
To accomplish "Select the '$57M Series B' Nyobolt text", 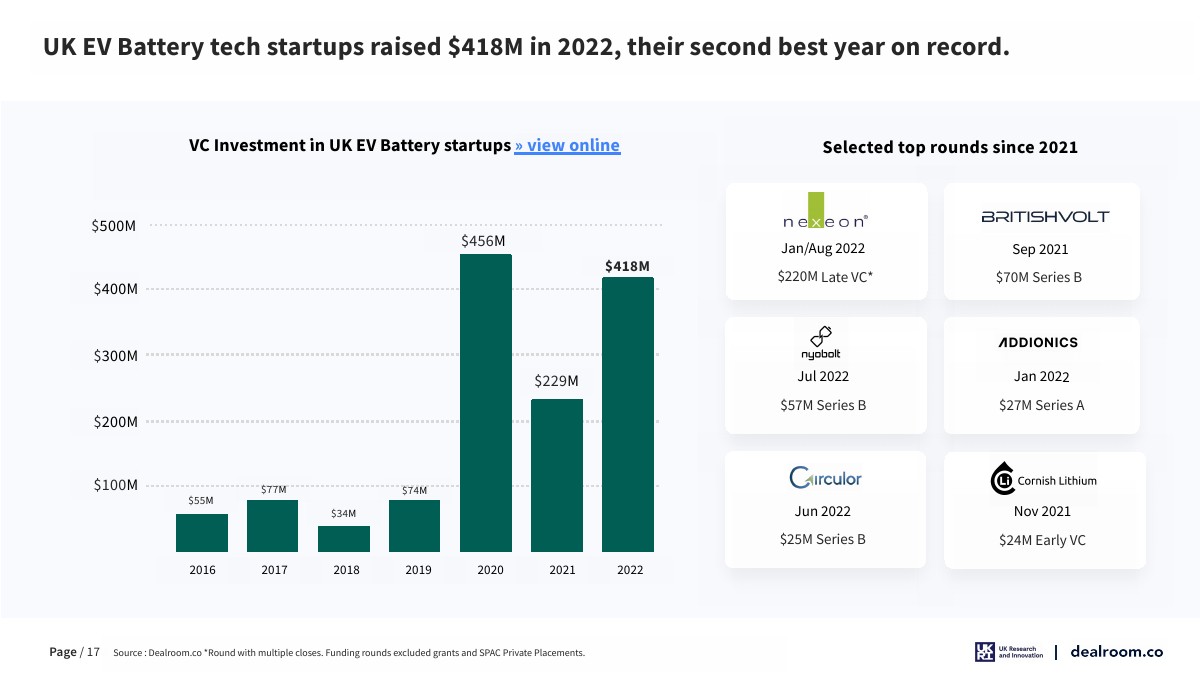I will point(823,405).
